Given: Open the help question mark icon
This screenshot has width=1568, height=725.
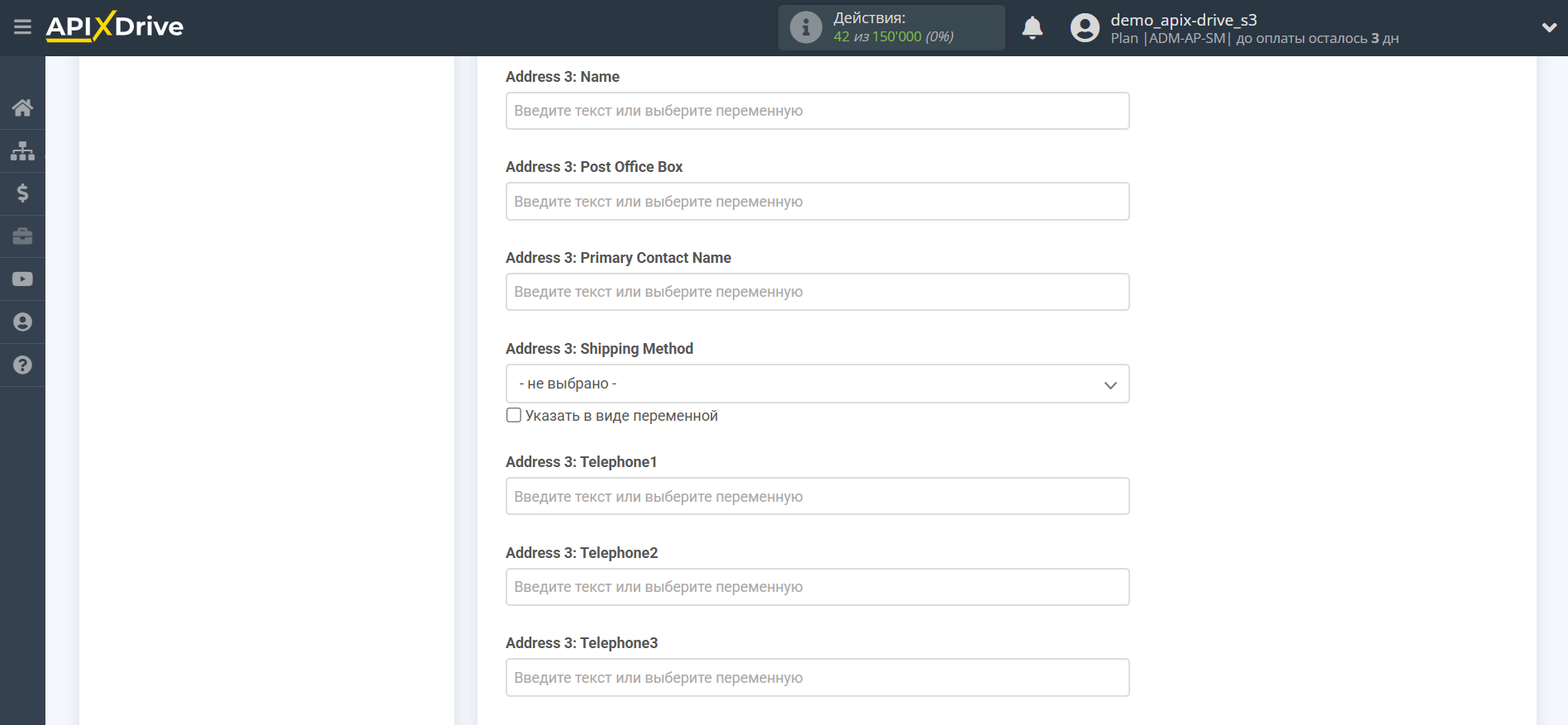Looking at the screenshot, I should (x=22, y=365).
